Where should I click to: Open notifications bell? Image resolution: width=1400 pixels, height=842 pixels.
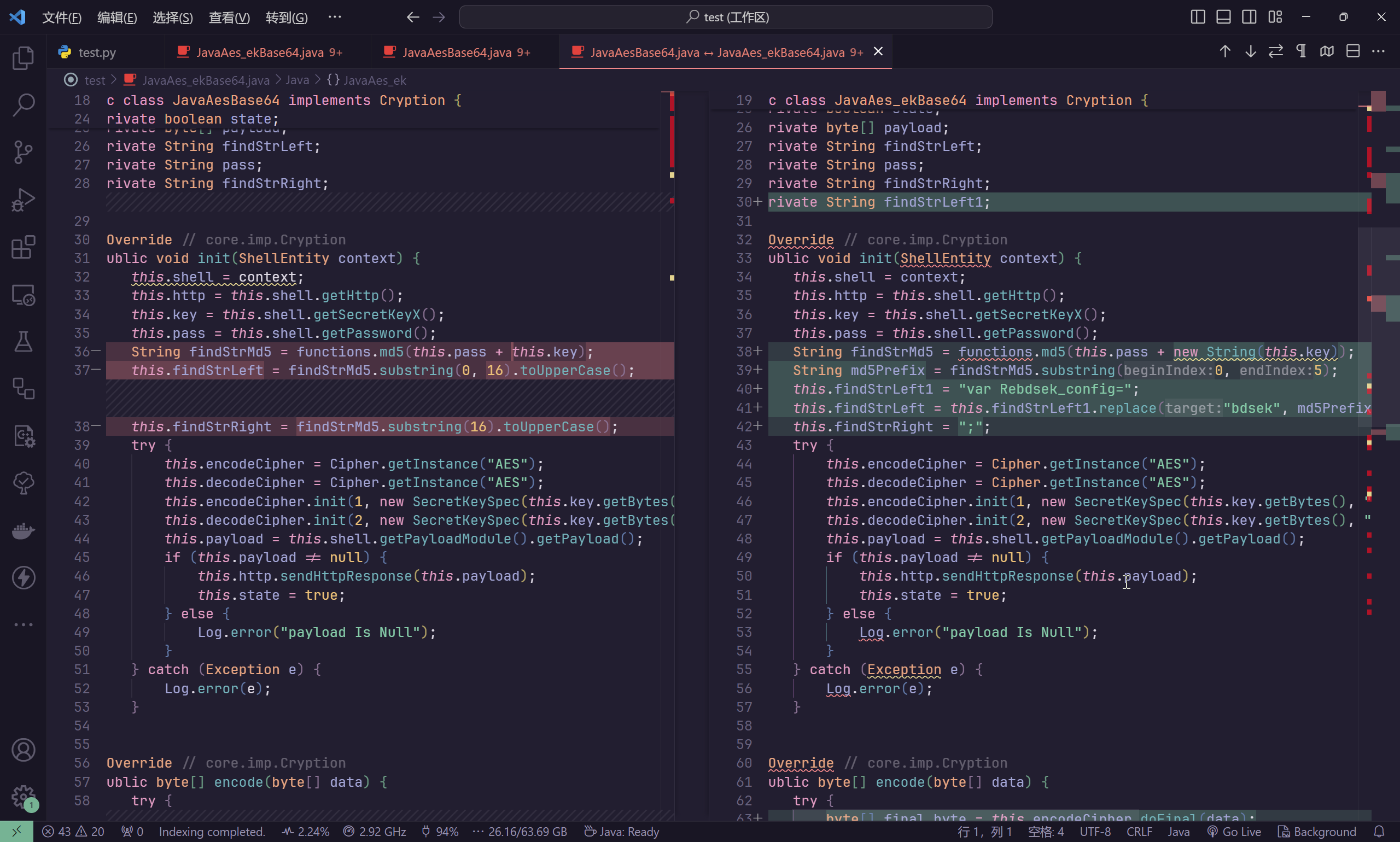coord(1379,831)
